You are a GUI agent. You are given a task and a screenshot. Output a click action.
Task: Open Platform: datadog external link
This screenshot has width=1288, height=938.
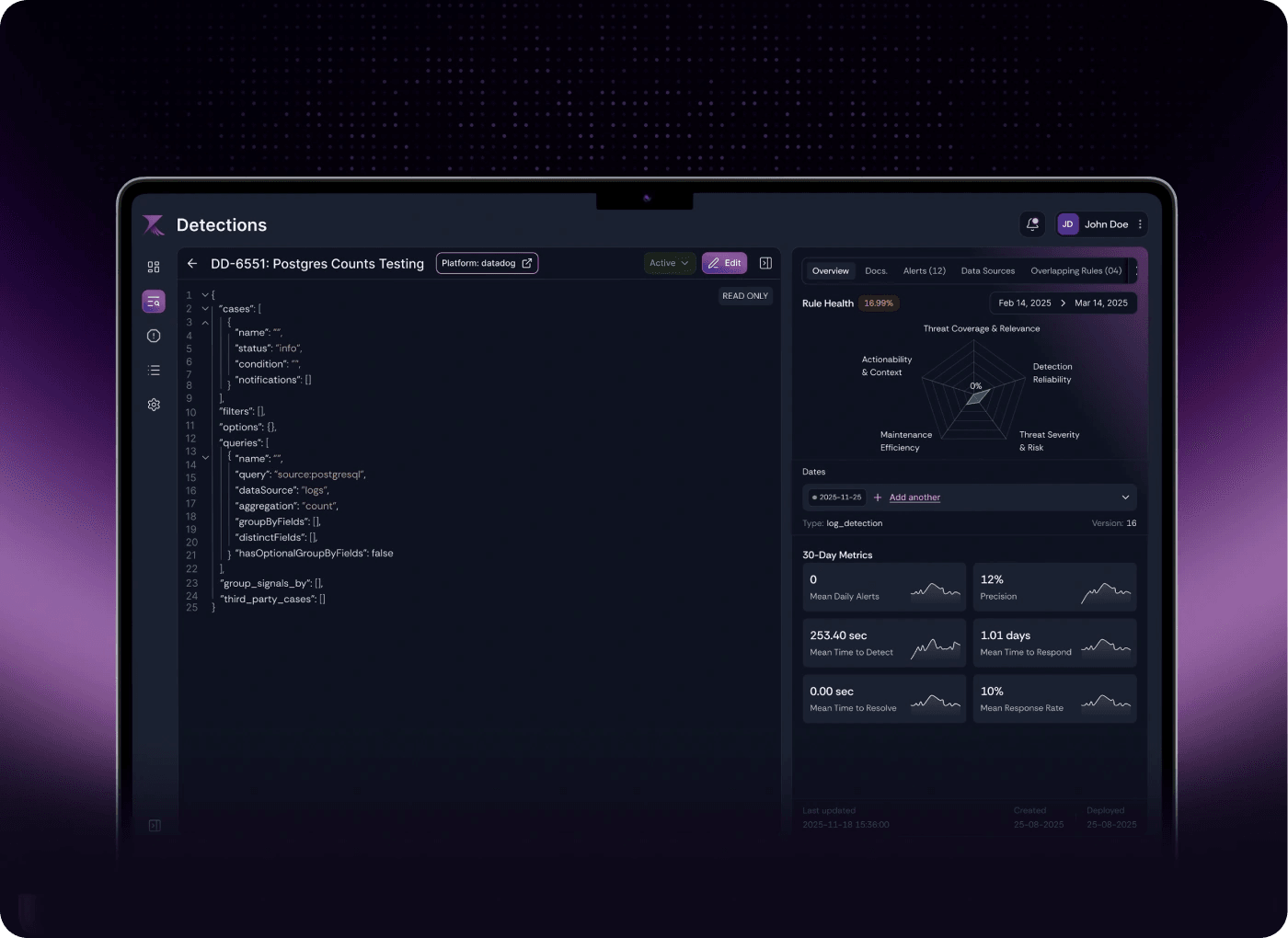(x=487, y=263)
